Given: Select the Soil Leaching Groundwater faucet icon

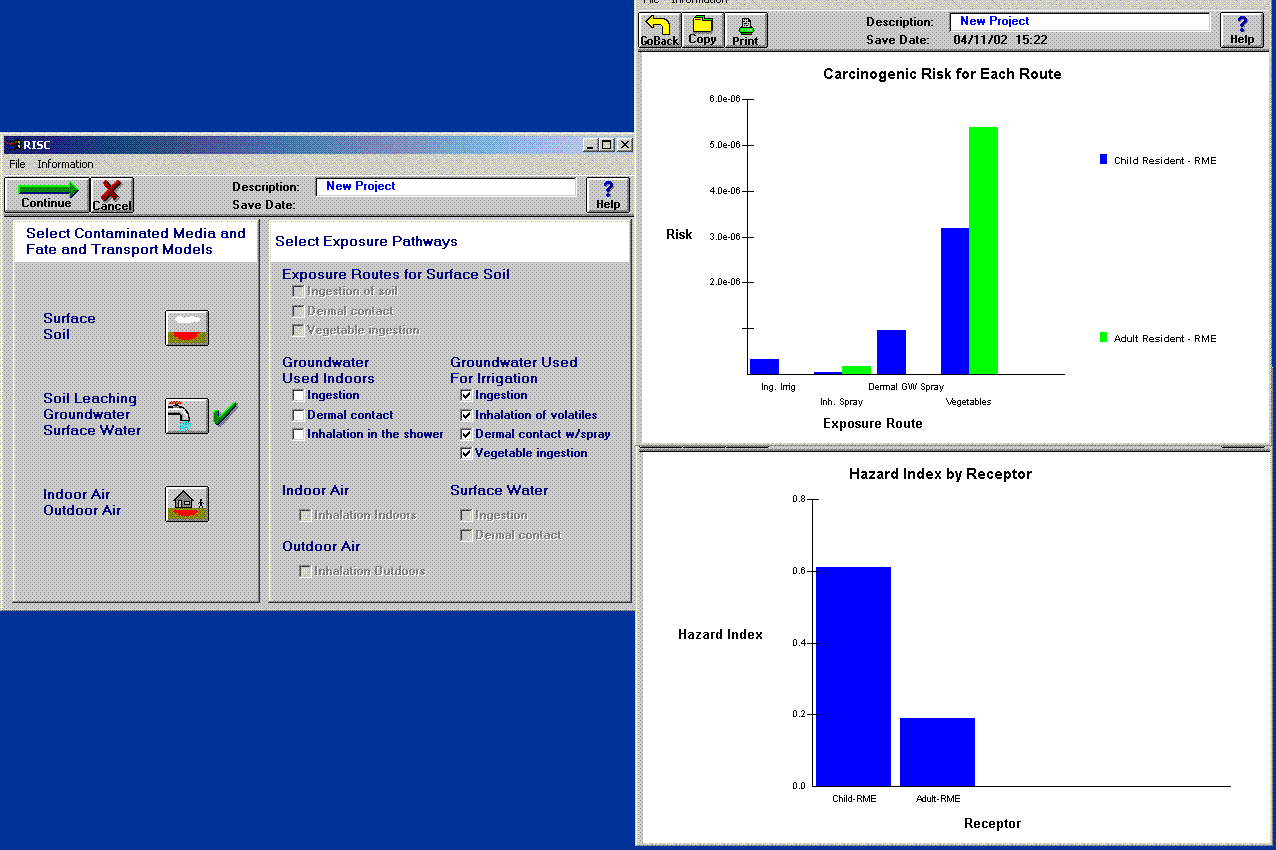Looking at the screenshot, I should [x=186, y=415].
